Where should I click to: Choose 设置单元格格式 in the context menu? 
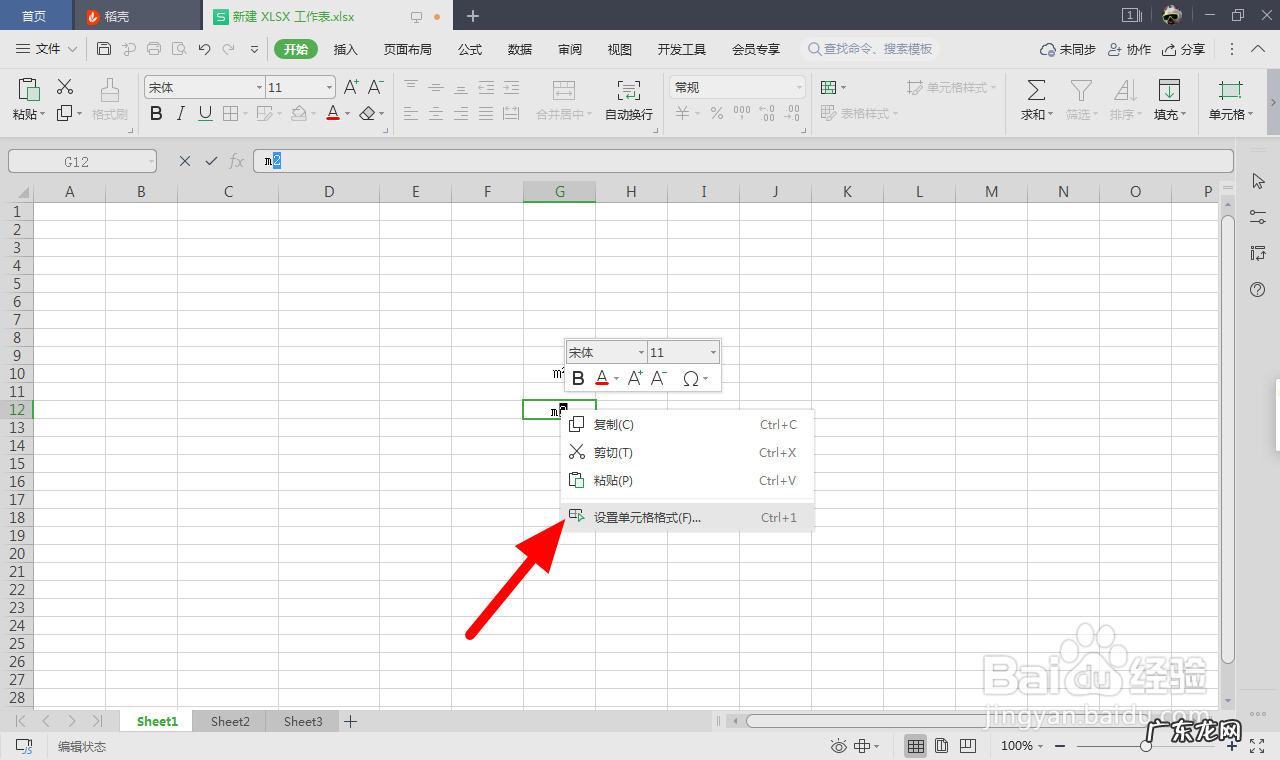click(x=645, y=517)
